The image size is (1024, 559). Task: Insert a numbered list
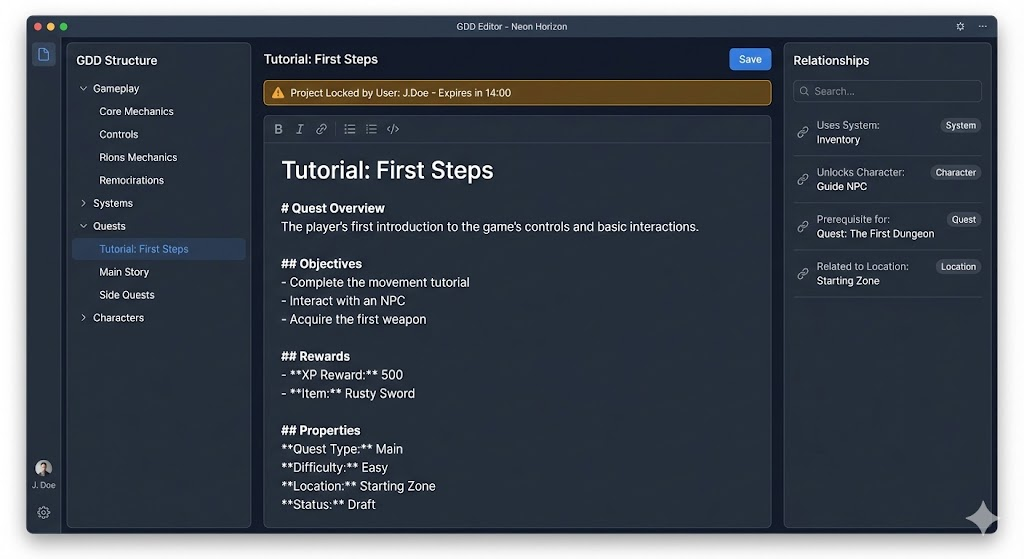click(371, 129)
